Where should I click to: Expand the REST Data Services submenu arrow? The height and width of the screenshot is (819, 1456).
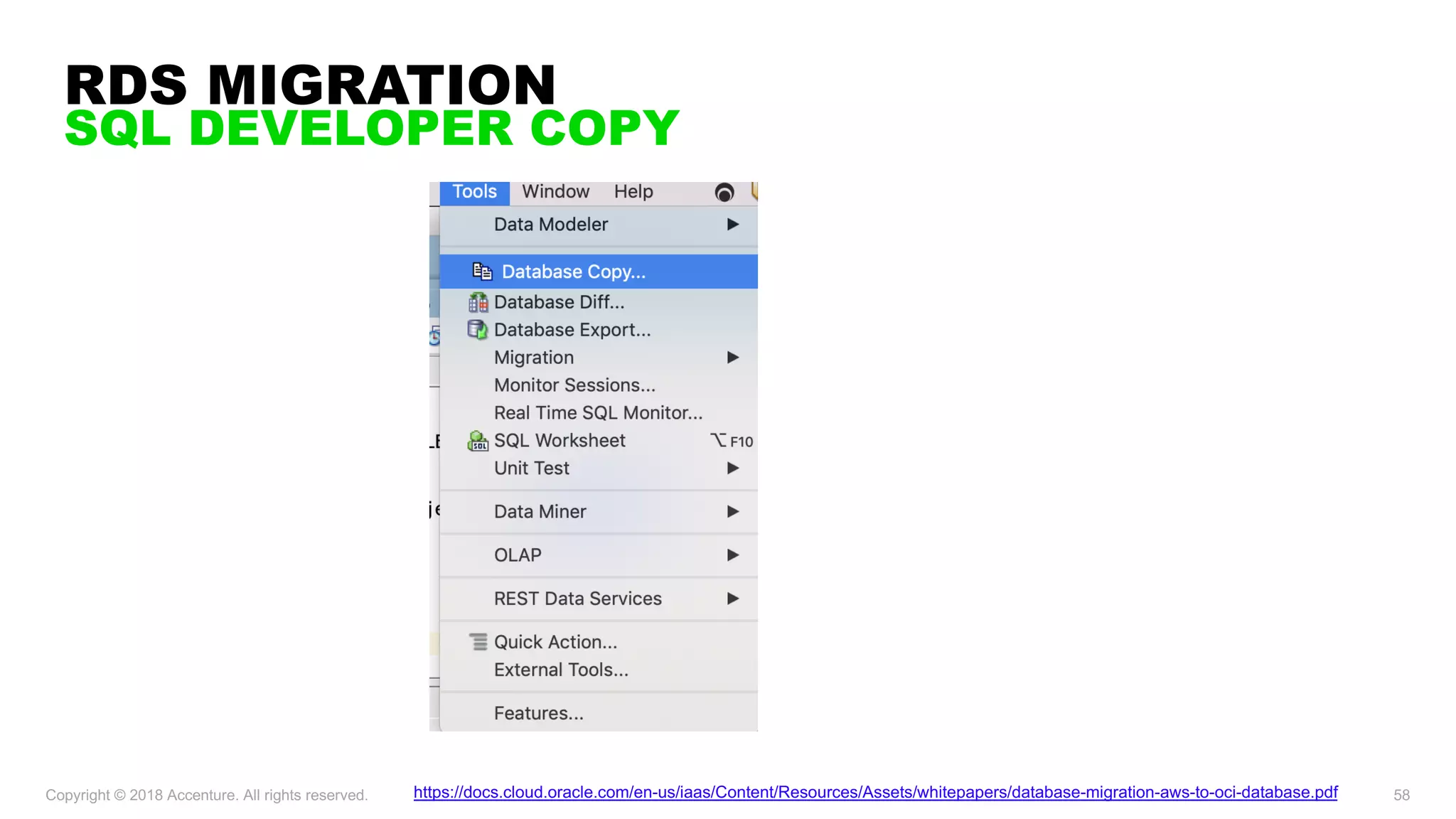pos(733,599)
